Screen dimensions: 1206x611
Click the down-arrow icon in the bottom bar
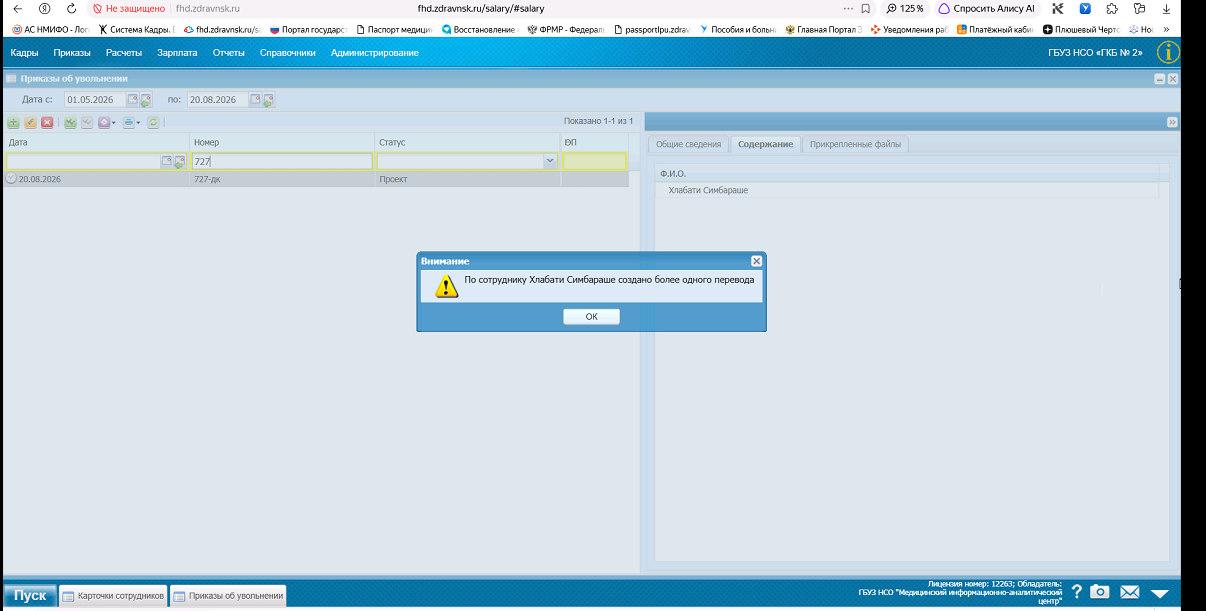click(1160, 593)
